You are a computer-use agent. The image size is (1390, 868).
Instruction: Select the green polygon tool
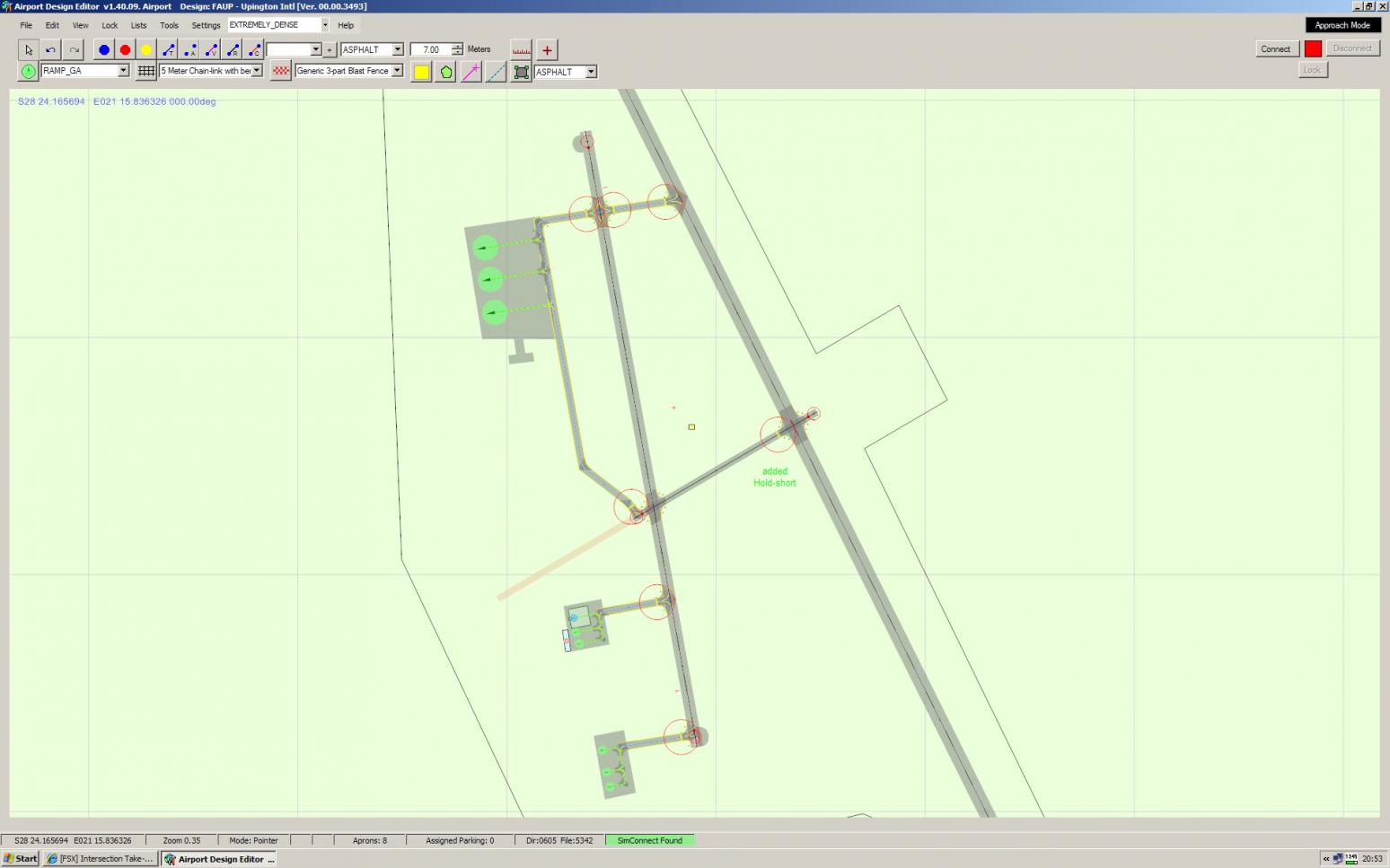pos(446,72)
